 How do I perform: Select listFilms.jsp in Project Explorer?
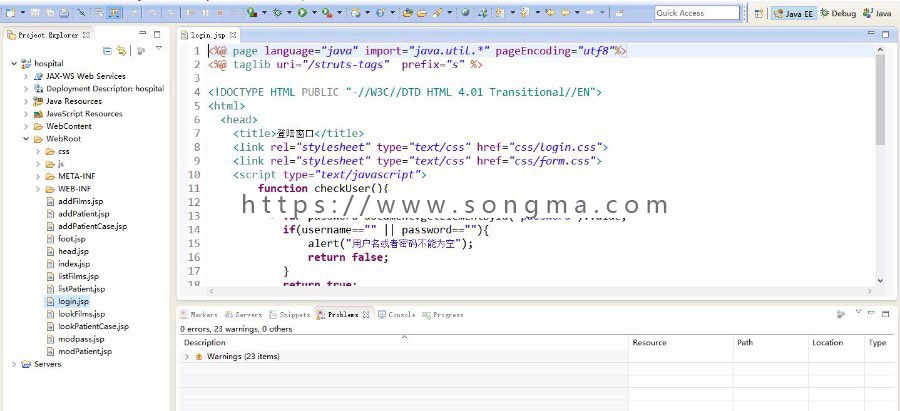pos(79,277)
